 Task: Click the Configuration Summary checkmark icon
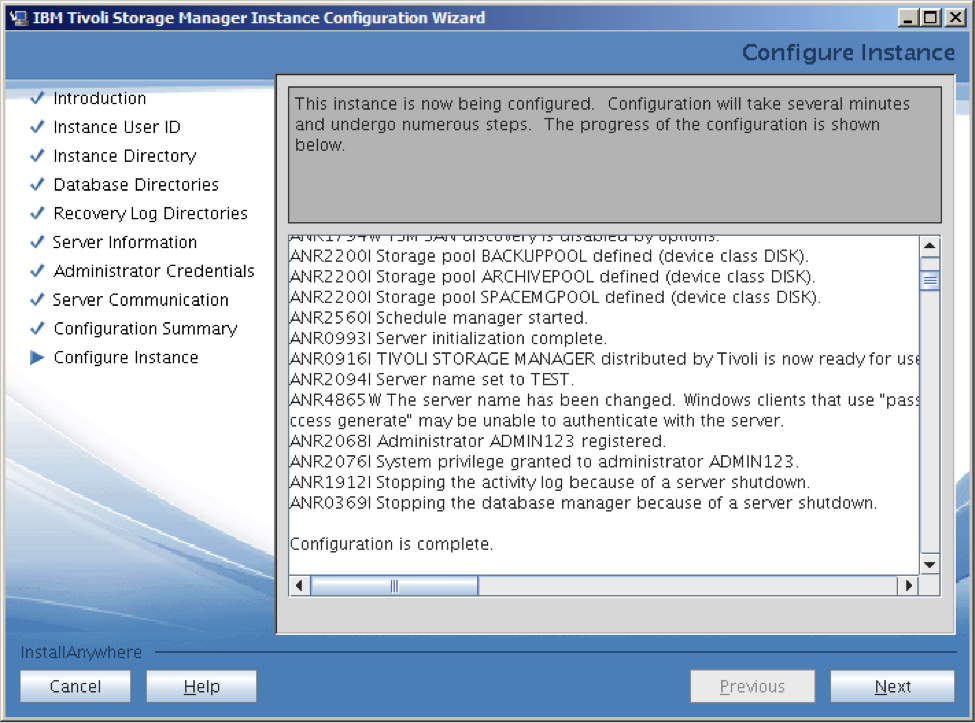[x=37, y=328]
